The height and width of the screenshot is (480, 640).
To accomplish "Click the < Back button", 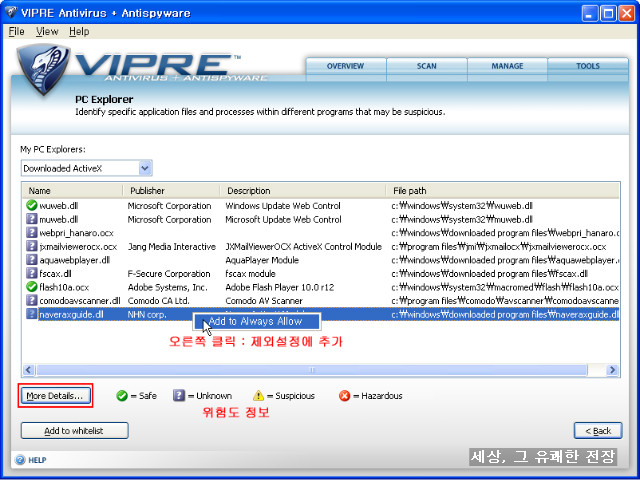I will pos(598,431).
